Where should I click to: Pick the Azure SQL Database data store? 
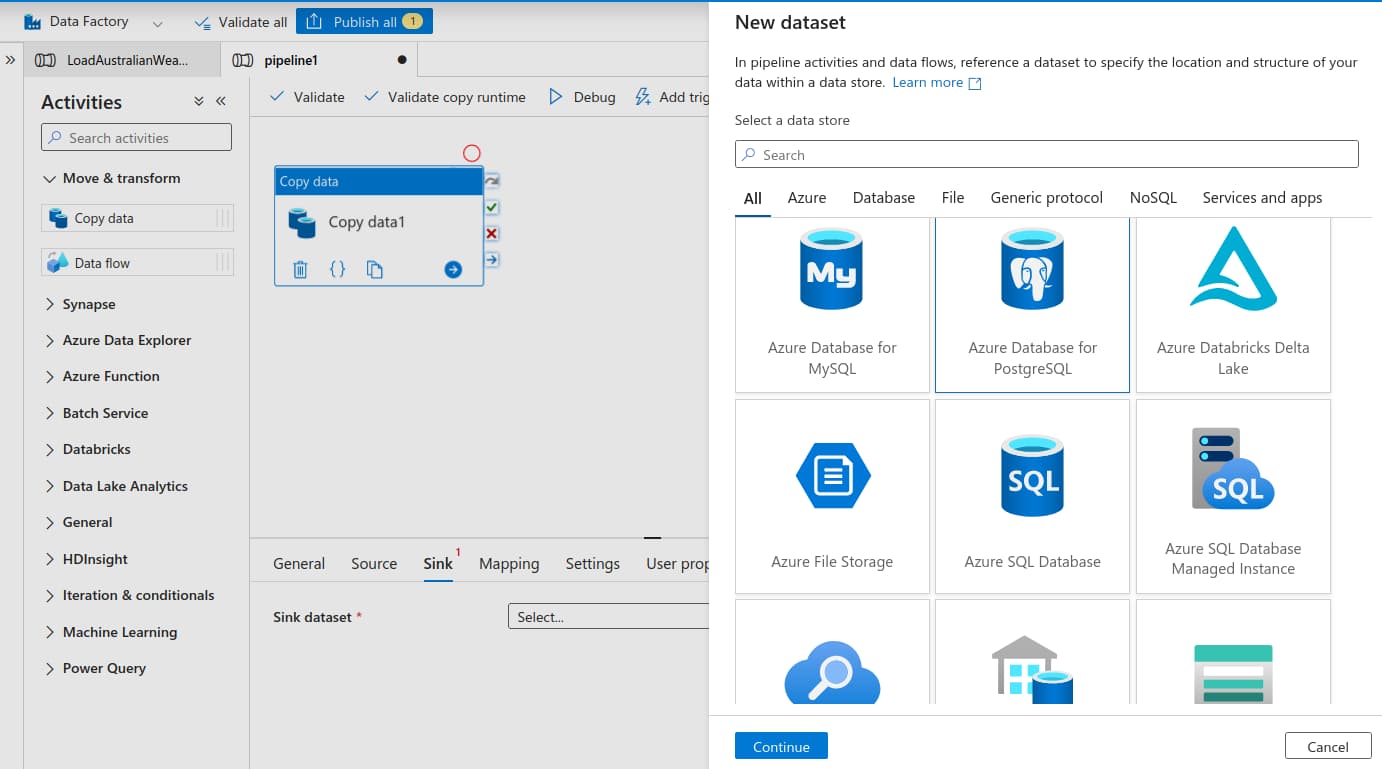pos(1032,495)
